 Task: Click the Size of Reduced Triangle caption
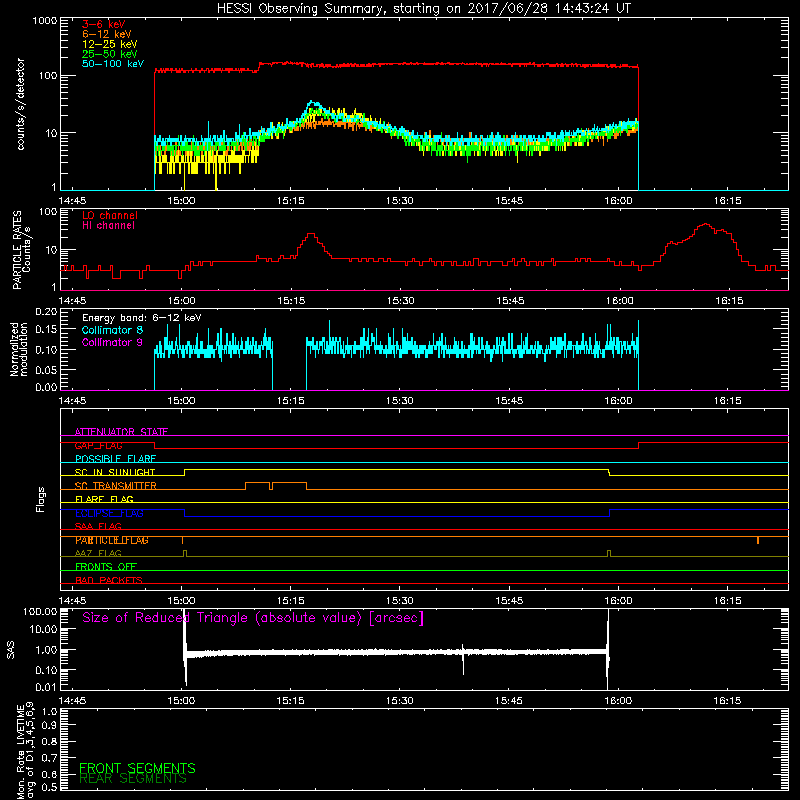[x=253, y=618]
